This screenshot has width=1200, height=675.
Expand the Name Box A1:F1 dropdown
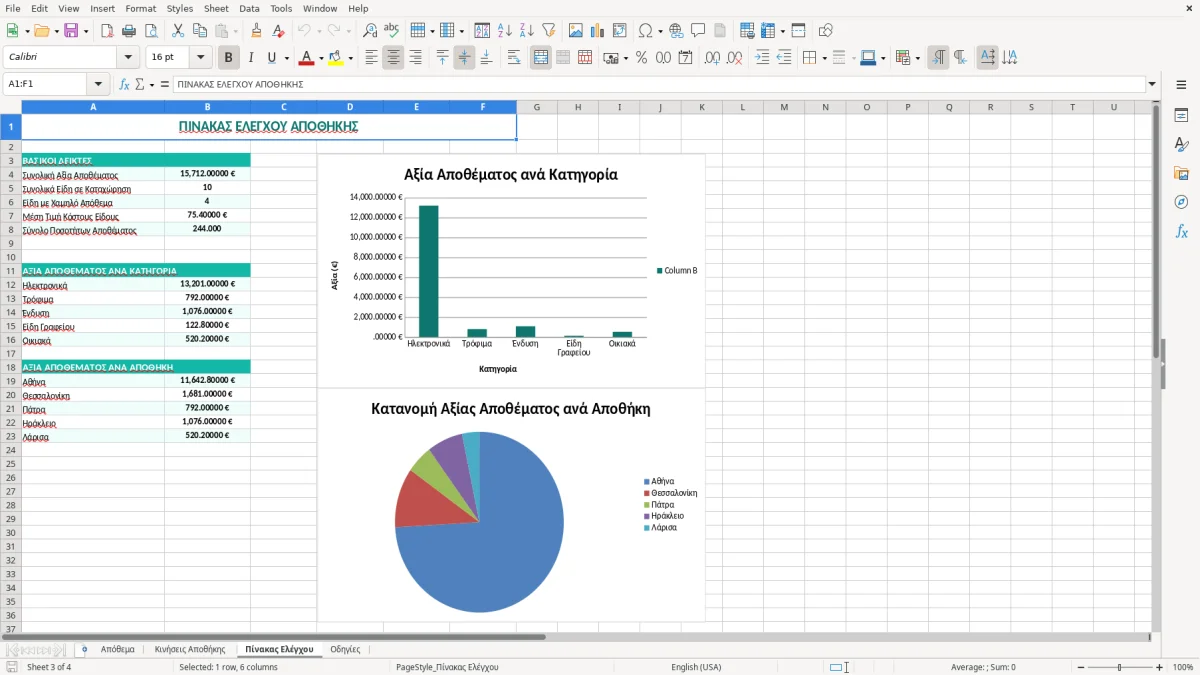coord(98,85)
